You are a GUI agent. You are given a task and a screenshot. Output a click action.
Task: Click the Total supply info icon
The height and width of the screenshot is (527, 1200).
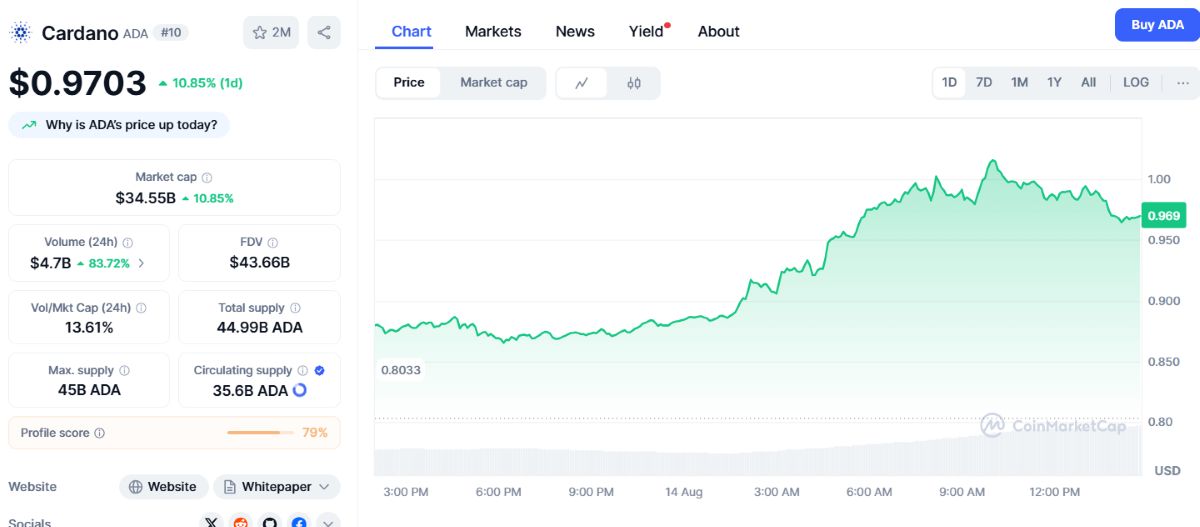coord(295,308)
